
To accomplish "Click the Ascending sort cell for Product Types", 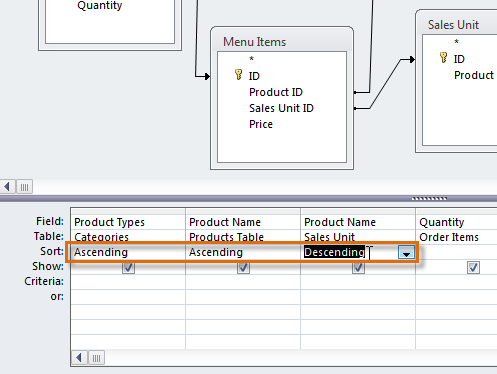I will click(x=128, y=252).
